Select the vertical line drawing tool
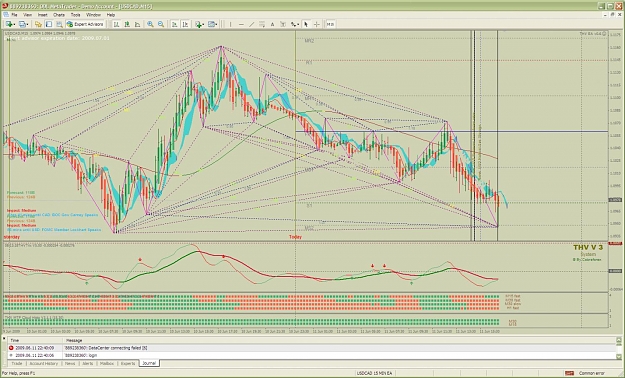Image resolution: width=625 pixels, height=378 pixels. click(x=230, y=24)
